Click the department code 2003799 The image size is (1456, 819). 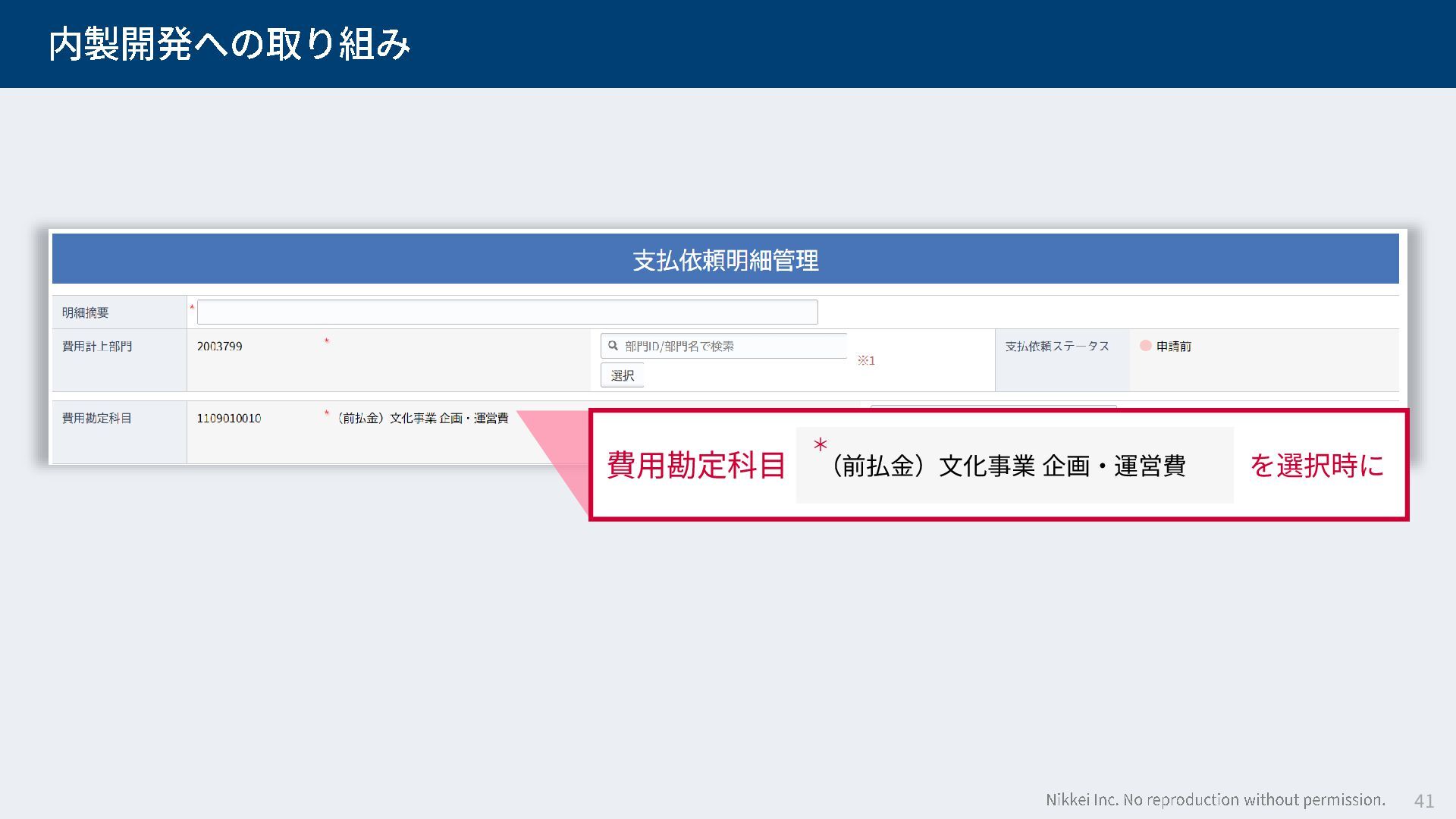pos(219,346)
